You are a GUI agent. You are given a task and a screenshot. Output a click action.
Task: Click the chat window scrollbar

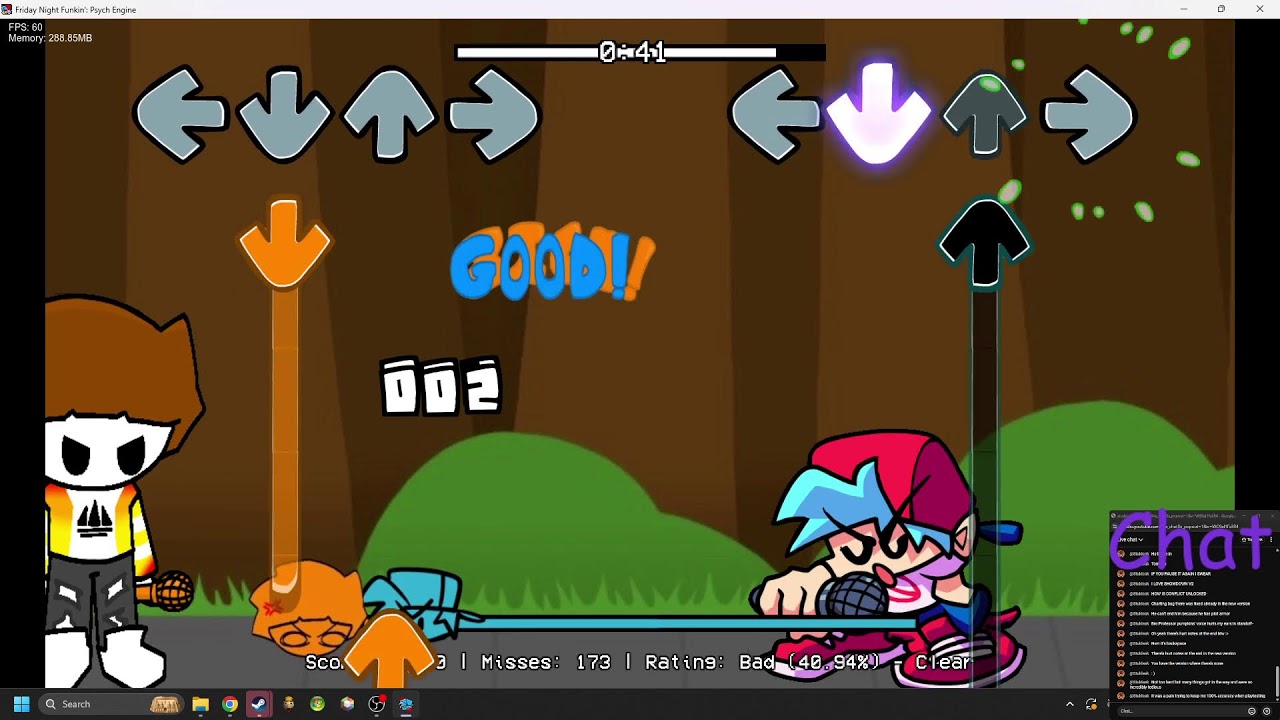1277,684
